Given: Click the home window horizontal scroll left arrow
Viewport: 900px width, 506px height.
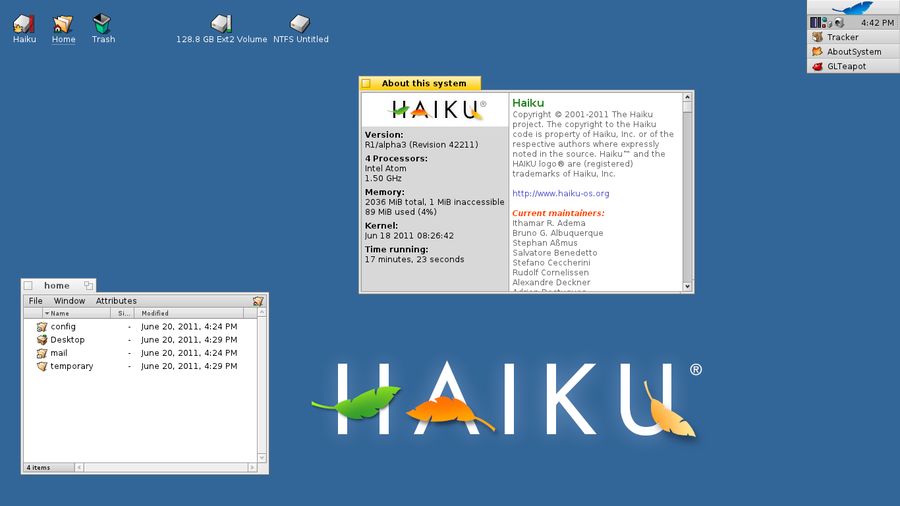Looking at the screenshot, I should (x=79, y=468).
